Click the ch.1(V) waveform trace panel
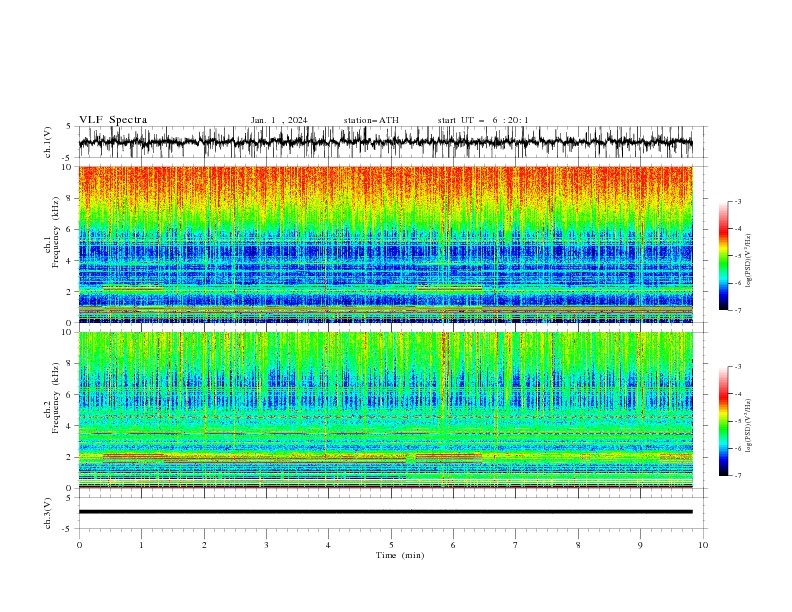792x612 pixels. click(x=392, y=142)
